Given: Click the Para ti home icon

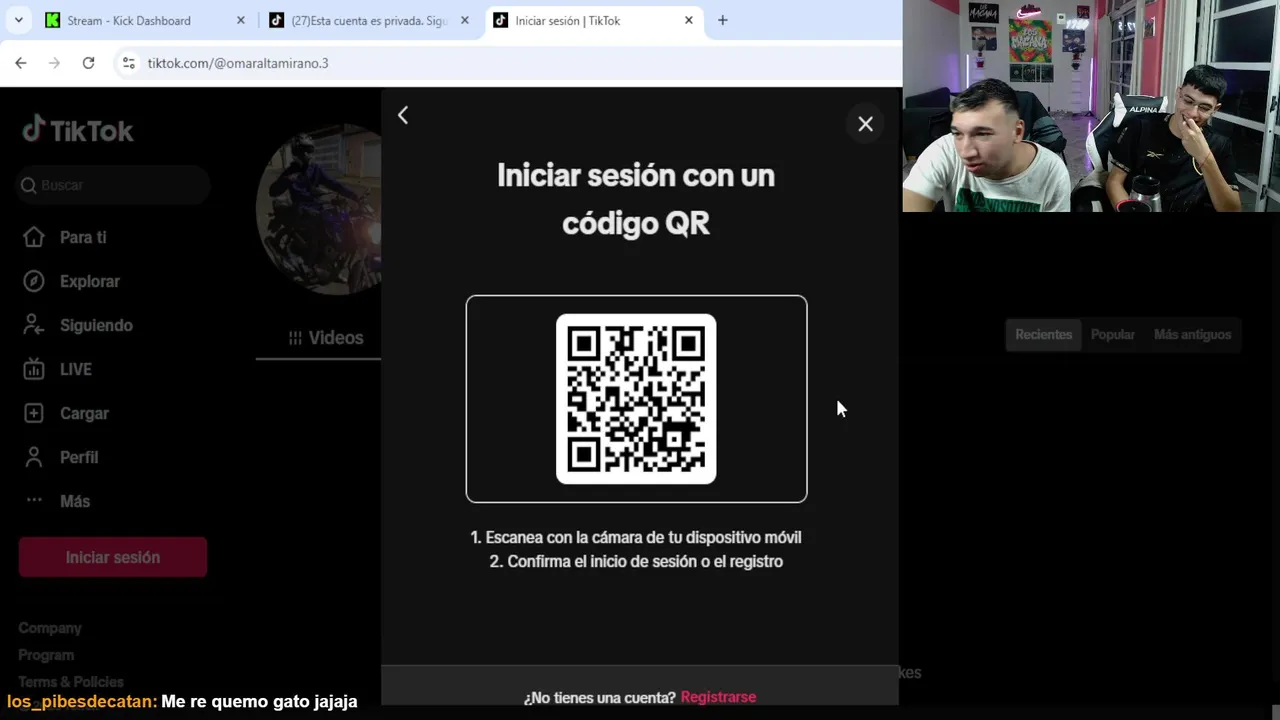Looking at the screenshot, I should [x=34, y=237].
